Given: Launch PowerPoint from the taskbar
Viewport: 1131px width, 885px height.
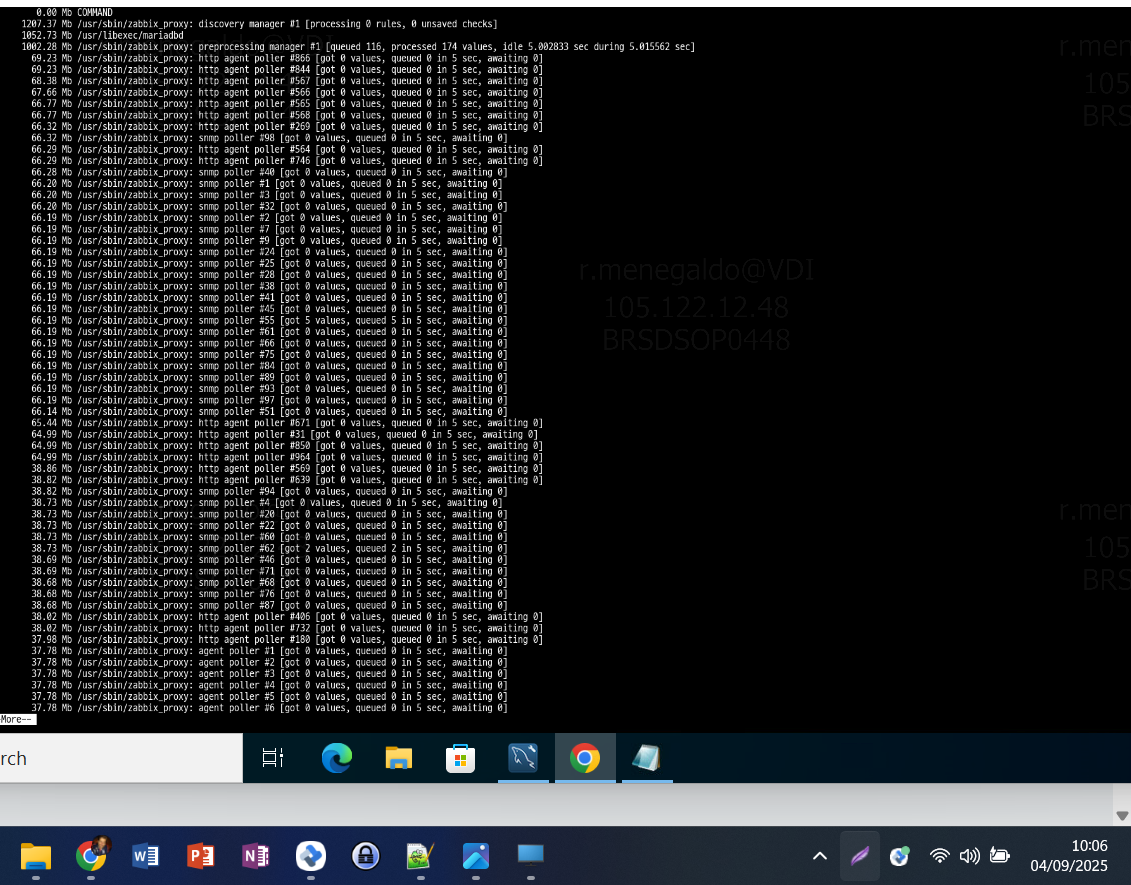Looking at the screenshot, I should click(x=201, y=856).
